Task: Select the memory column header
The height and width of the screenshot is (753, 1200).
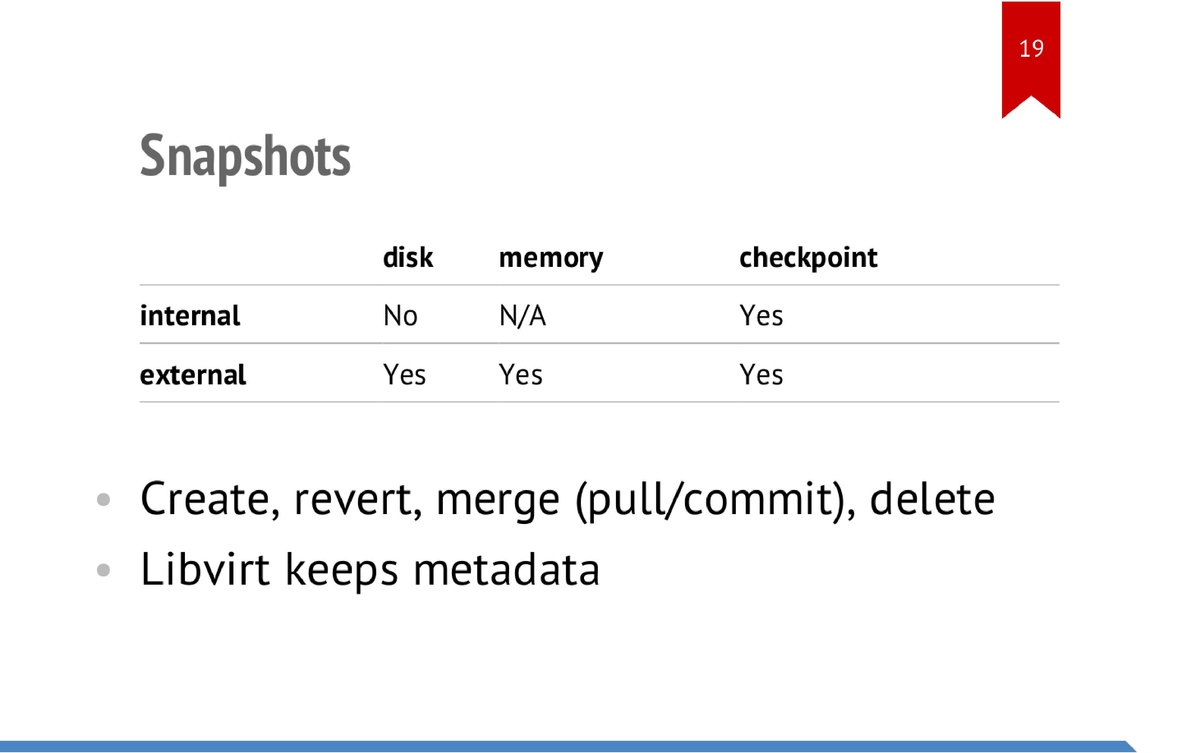Action: point(551,258)
